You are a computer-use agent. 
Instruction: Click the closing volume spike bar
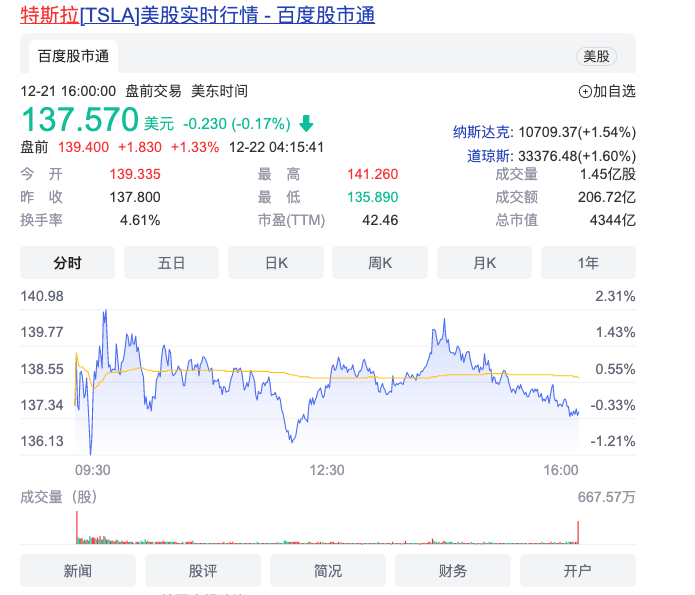(578, 532)
